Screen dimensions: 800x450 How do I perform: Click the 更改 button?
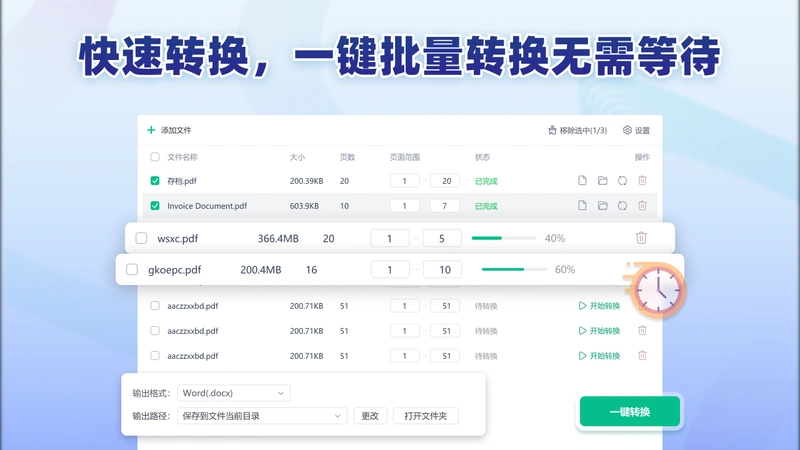pos(370,416)
